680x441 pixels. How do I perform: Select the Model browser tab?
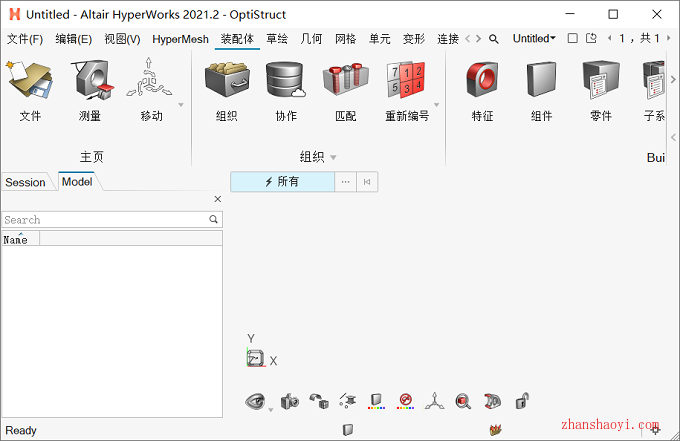click(x=77, y=182)
